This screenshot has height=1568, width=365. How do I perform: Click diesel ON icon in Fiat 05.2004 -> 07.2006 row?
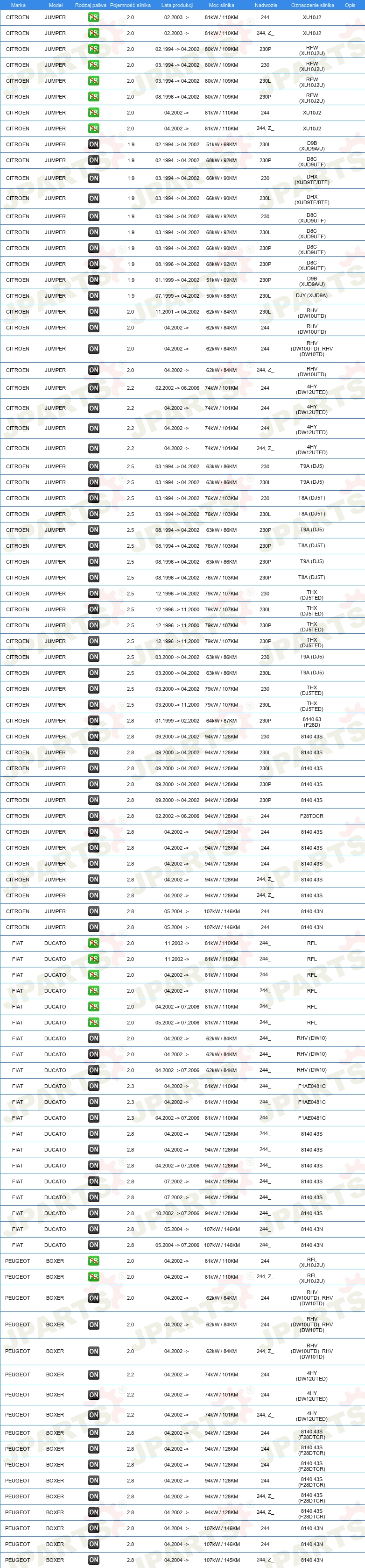[x=94, y=1245]
